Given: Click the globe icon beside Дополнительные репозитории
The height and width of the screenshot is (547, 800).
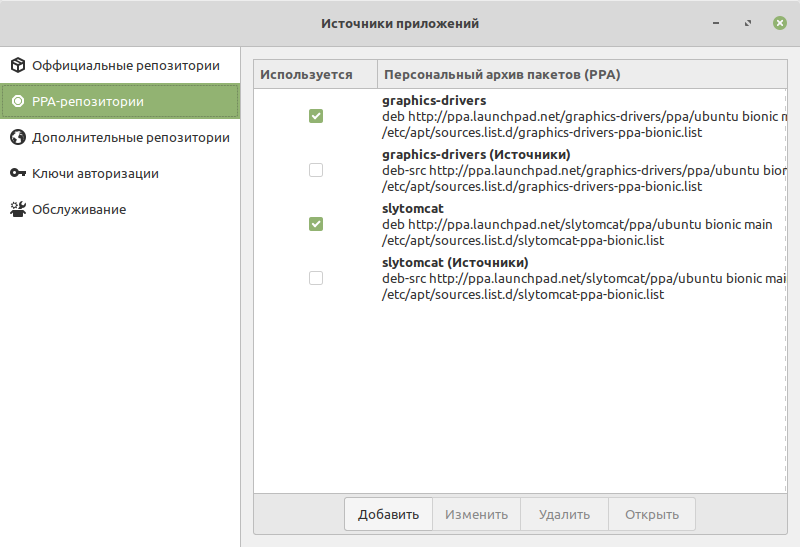Looking at the screenshot, I should tap(18, 137).
